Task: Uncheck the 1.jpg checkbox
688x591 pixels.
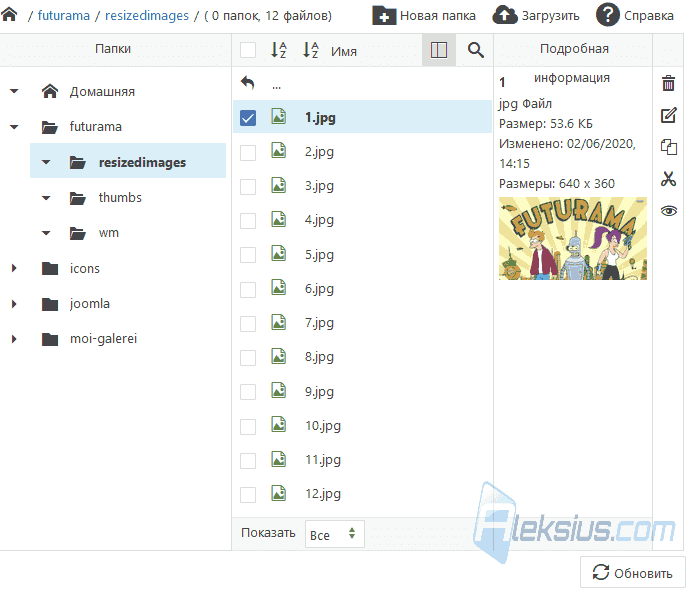Action: pos(248,118)
